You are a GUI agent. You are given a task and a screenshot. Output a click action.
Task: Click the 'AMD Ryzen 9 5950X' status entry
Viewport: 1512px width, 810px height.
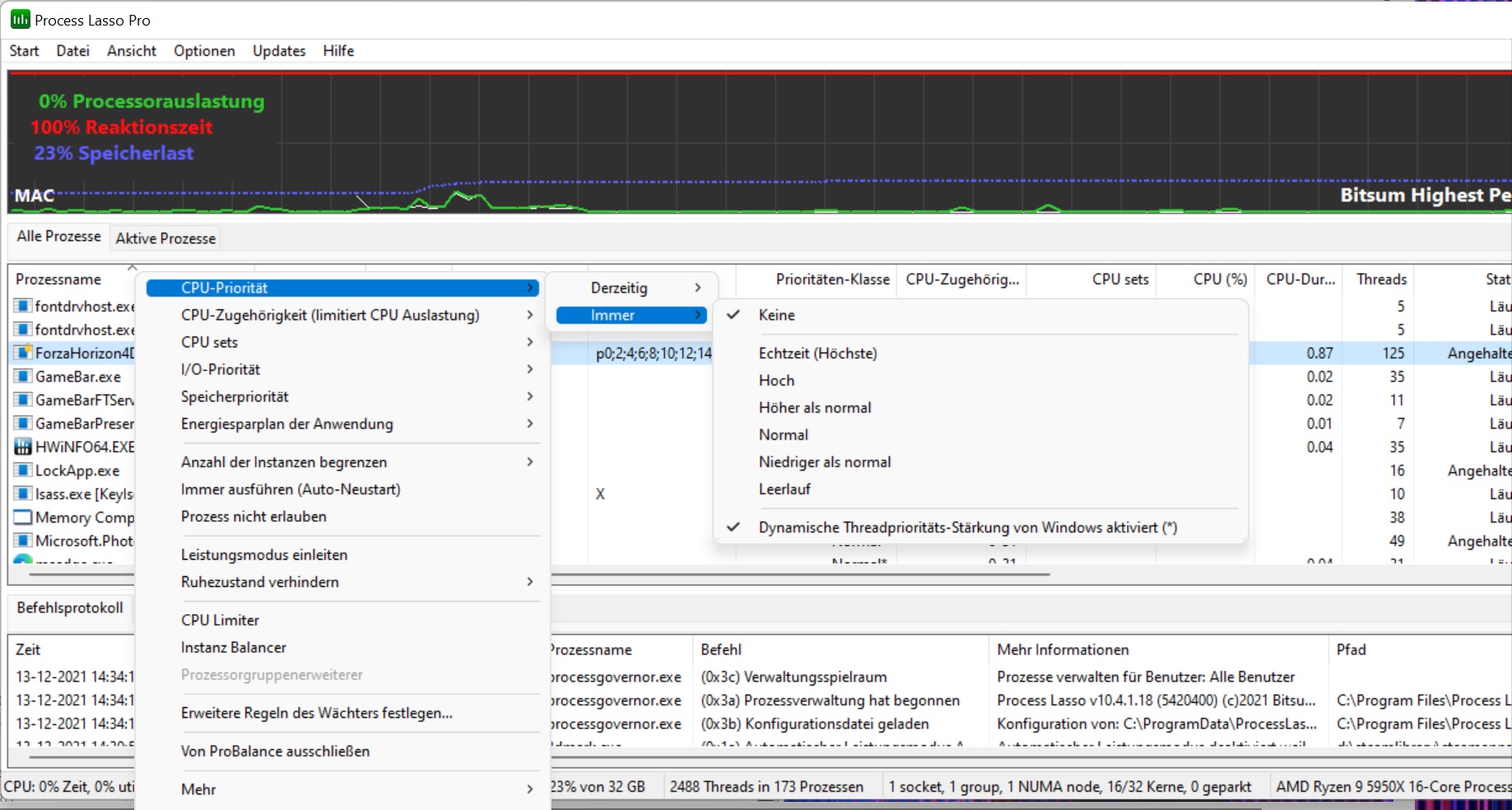[x=1393, y=787]
